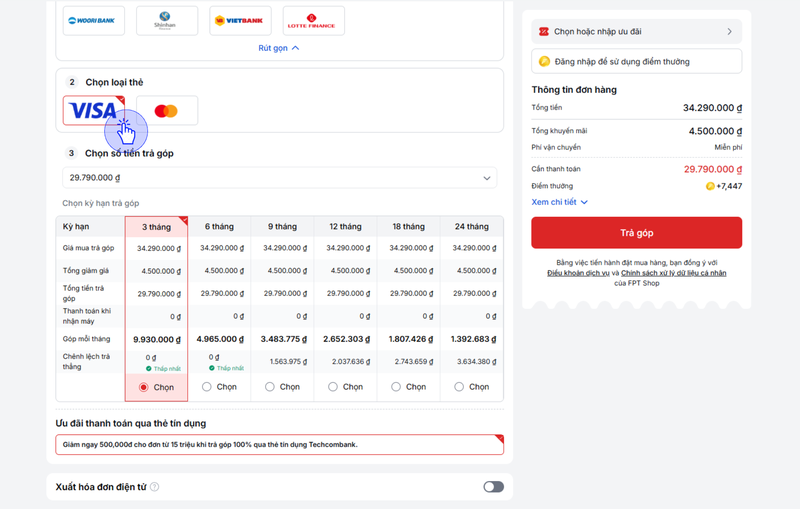Click the 1.563.975 đ difference value

[x=288, y=362]
